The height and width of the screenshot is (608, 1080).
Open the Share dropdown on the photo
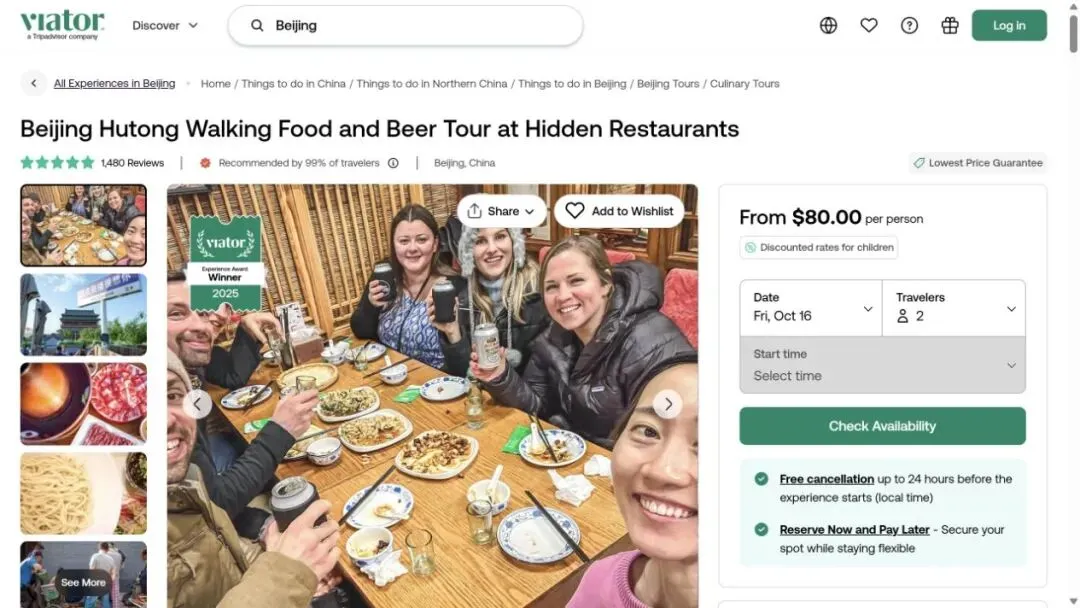501,211
